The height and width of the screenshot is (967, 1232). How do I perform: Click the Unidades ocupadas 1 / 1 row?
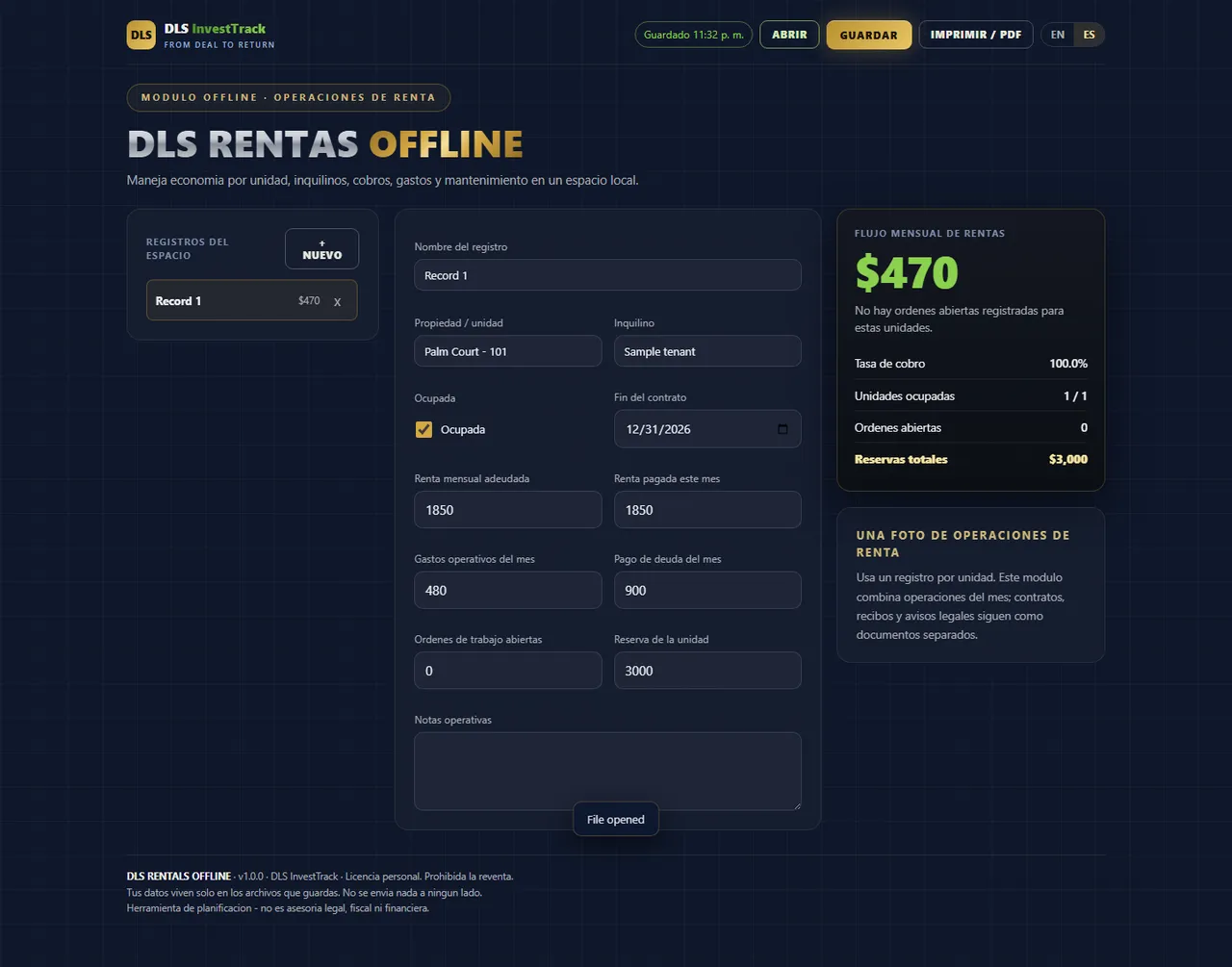tap(971, 395)
